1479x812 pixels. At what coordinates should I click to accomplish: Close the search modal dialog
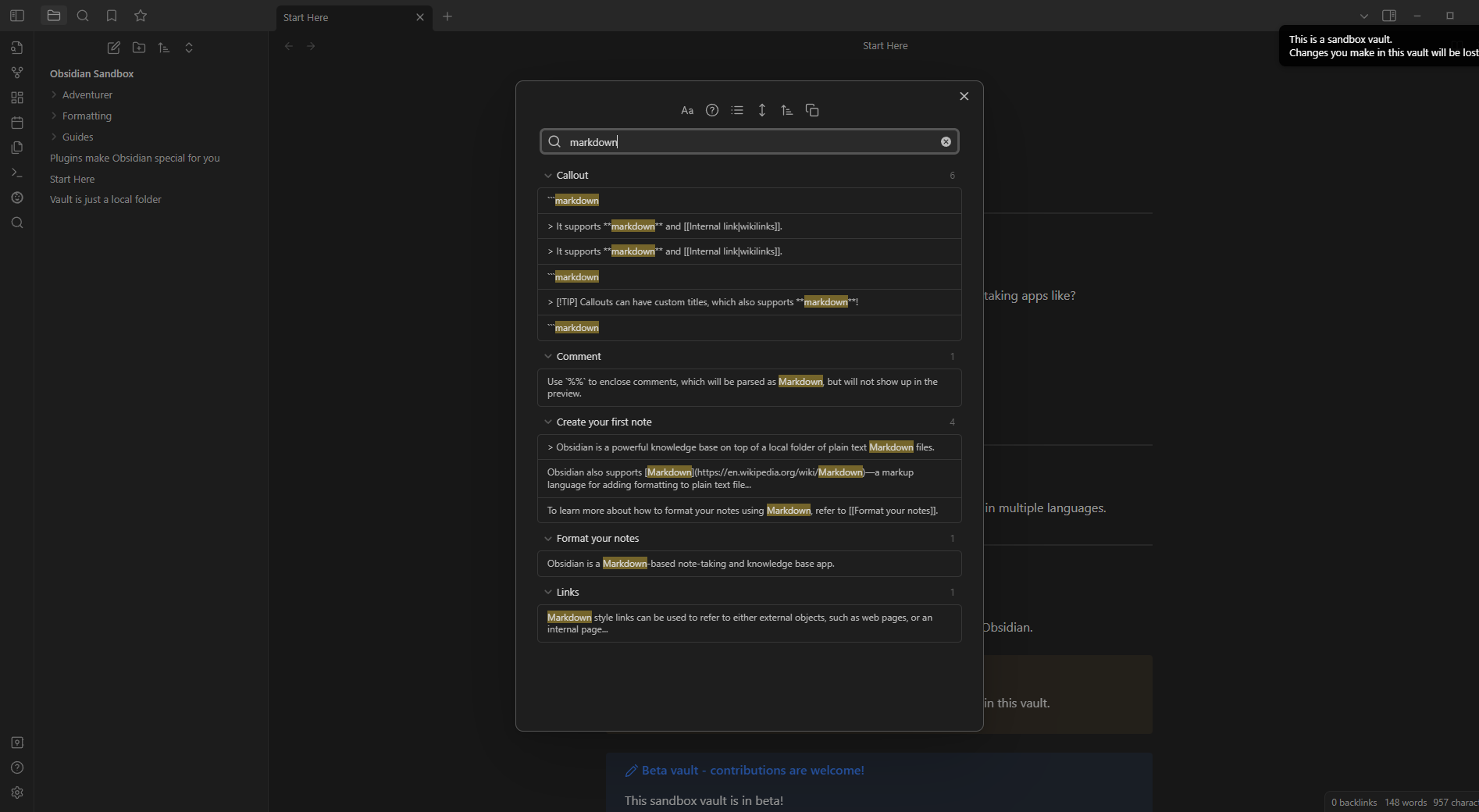tap(964, 96)
